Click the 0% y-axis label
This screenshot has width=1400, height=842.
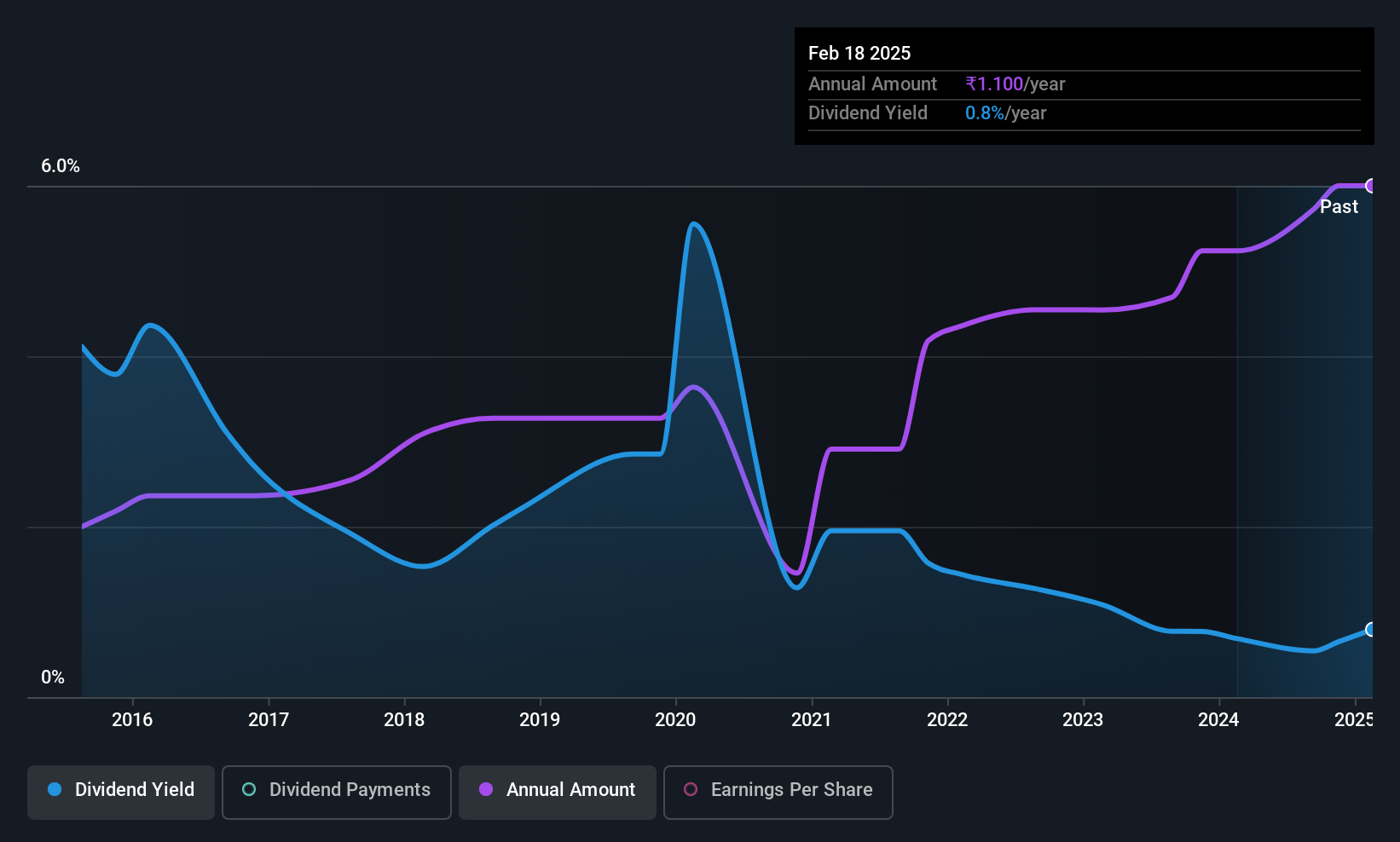coord(53,678)
